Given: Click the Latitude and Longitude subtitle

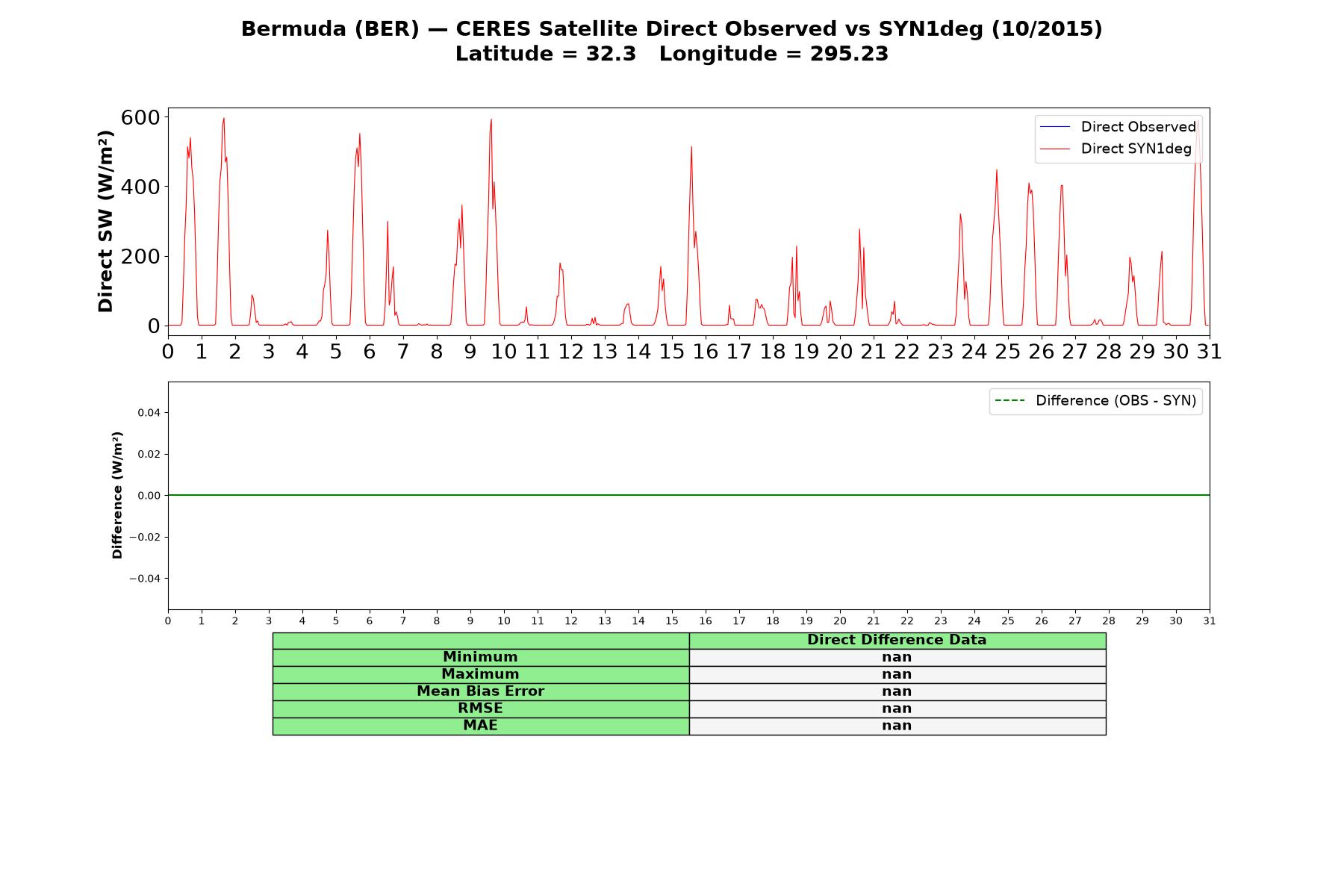Looking at the screenshot, I should point(671,54).
